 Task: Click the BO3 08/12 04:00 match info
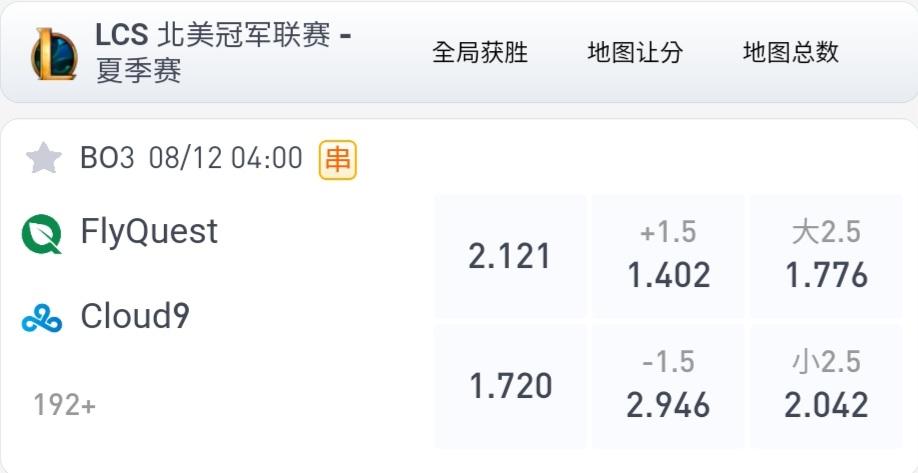tap(191, 158)
